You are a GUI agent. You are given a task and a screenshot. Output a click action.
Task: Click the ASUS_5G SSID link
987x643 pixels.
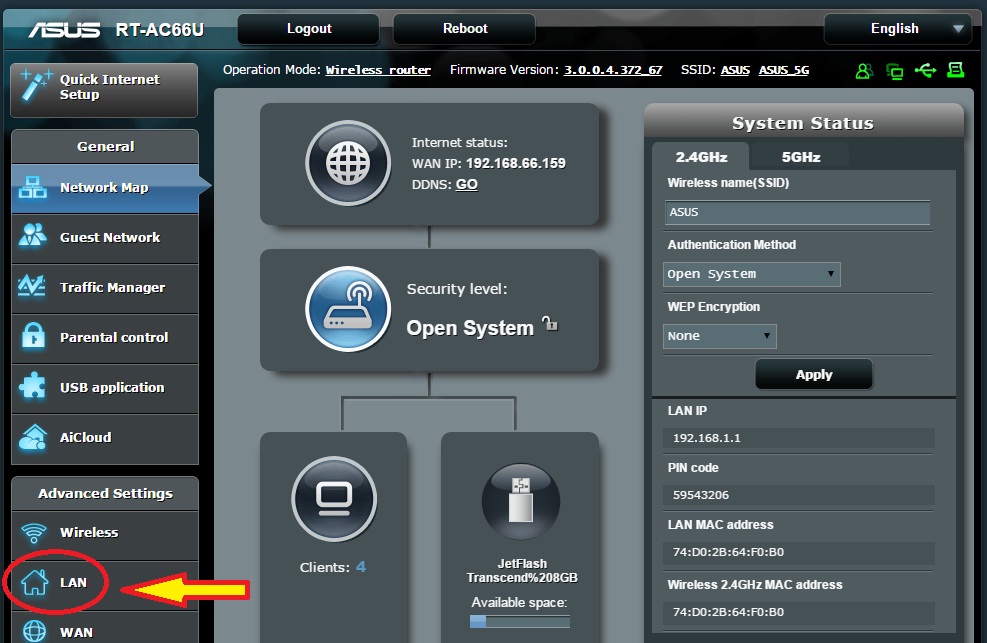(x=784, y=70)
